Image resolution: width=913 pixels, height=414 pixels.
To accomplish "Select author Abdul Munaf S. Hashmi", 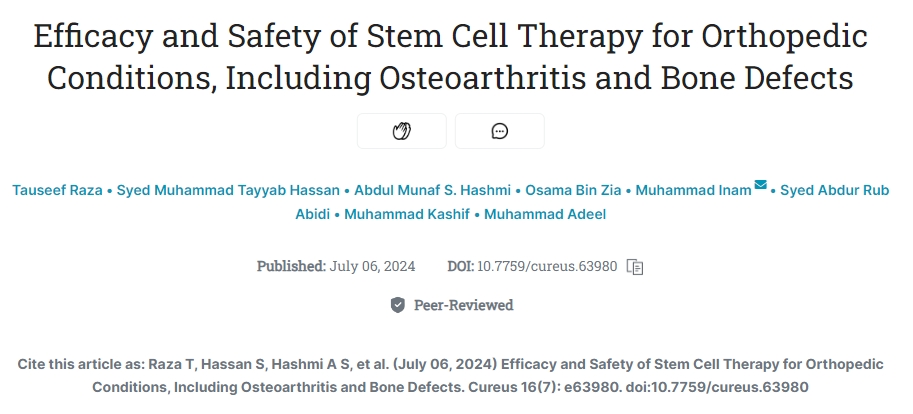I will click(x=426, y=190).
